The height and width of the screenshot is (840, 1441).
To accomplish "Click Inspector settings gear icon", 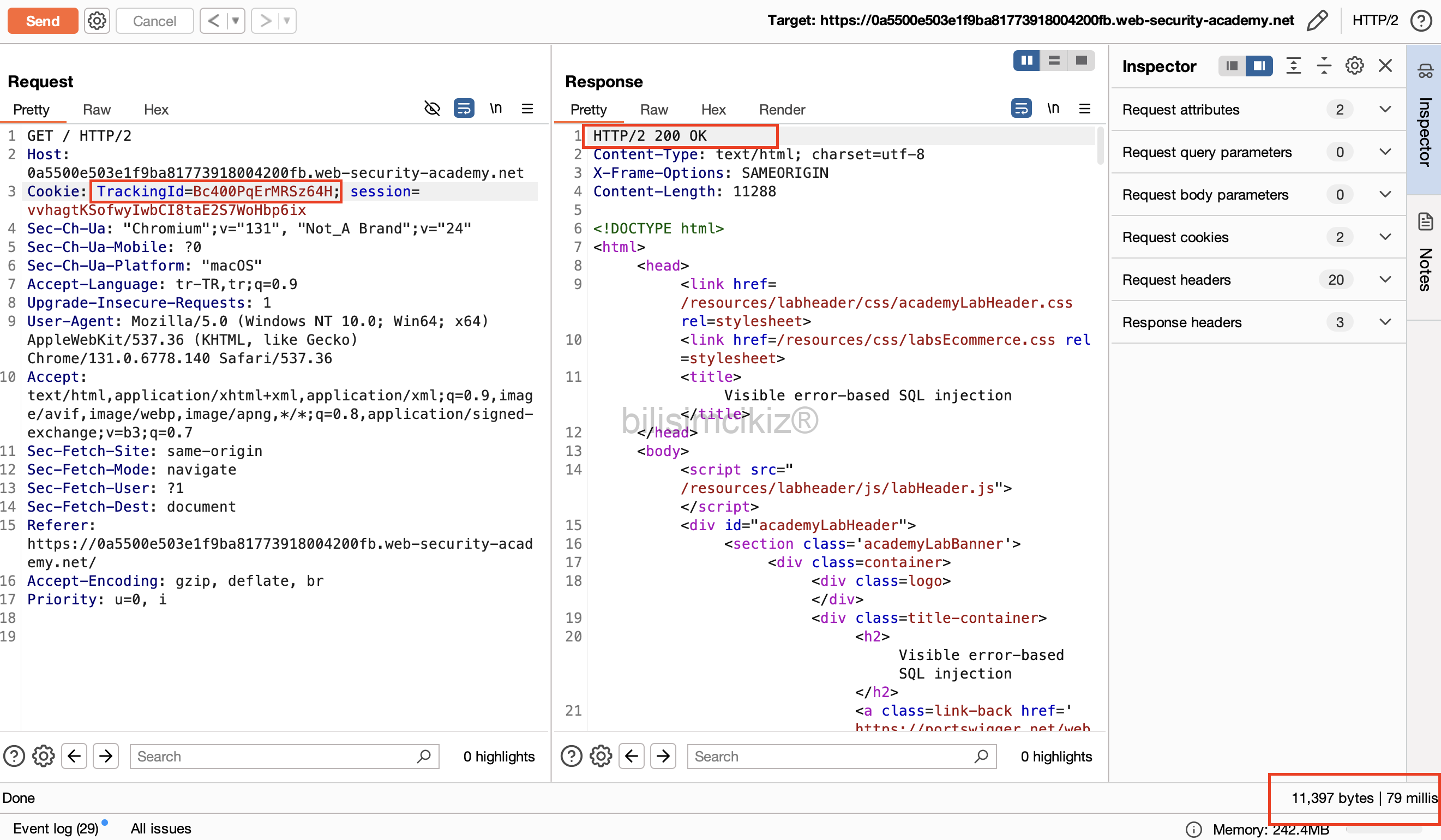I will pos(1354,66).
